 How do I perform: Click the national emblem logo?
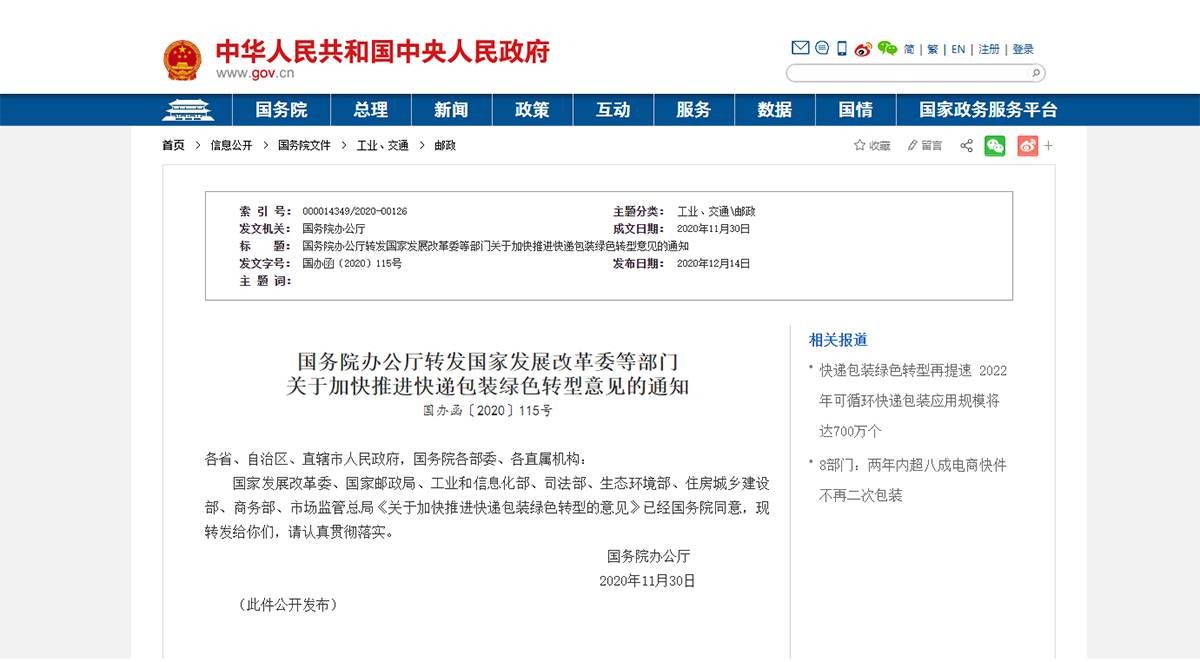(x=182, y=60)
